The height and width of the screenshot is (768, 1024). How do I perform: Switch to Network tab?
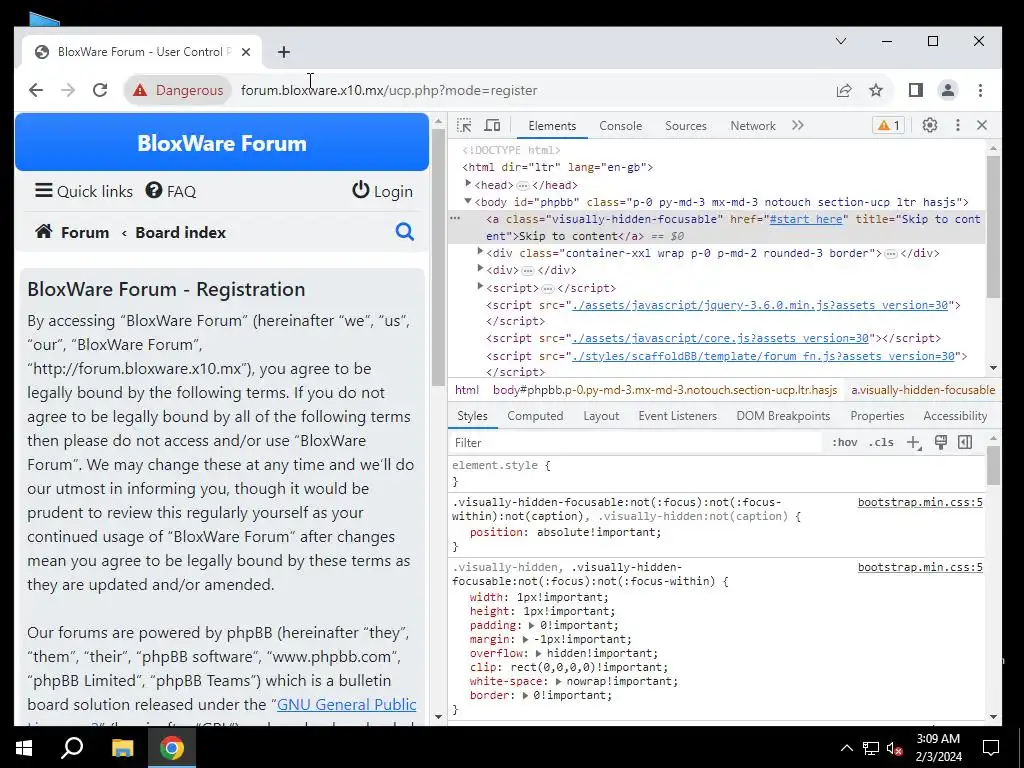click(753, 126)
